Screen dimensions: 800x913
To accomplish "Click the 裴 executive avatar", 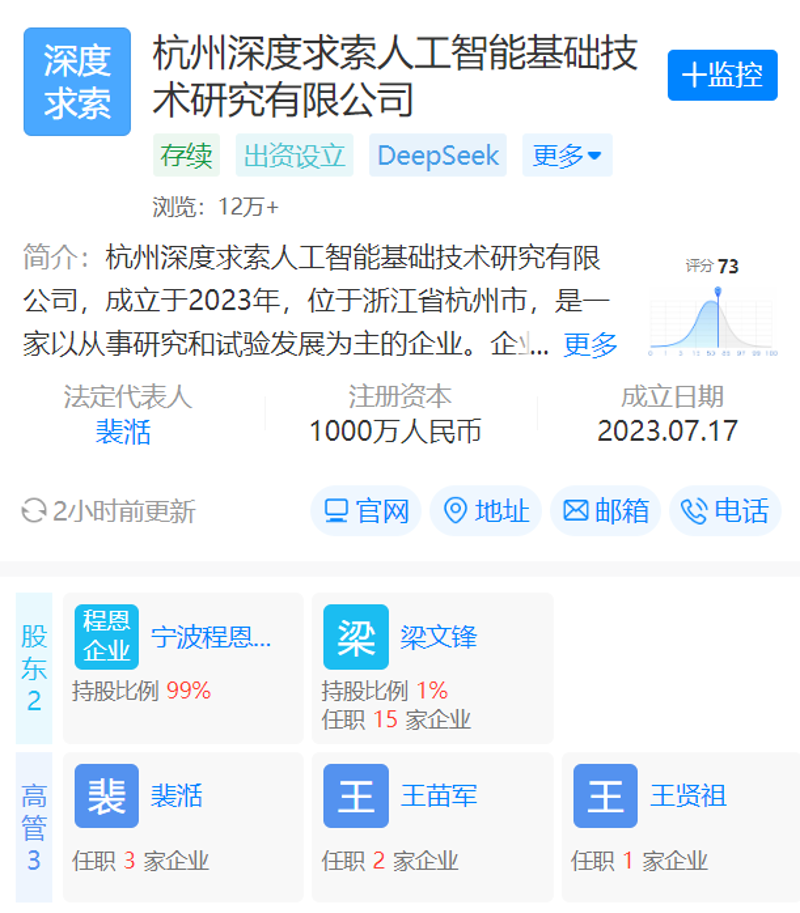I will [x=107, y=796].
